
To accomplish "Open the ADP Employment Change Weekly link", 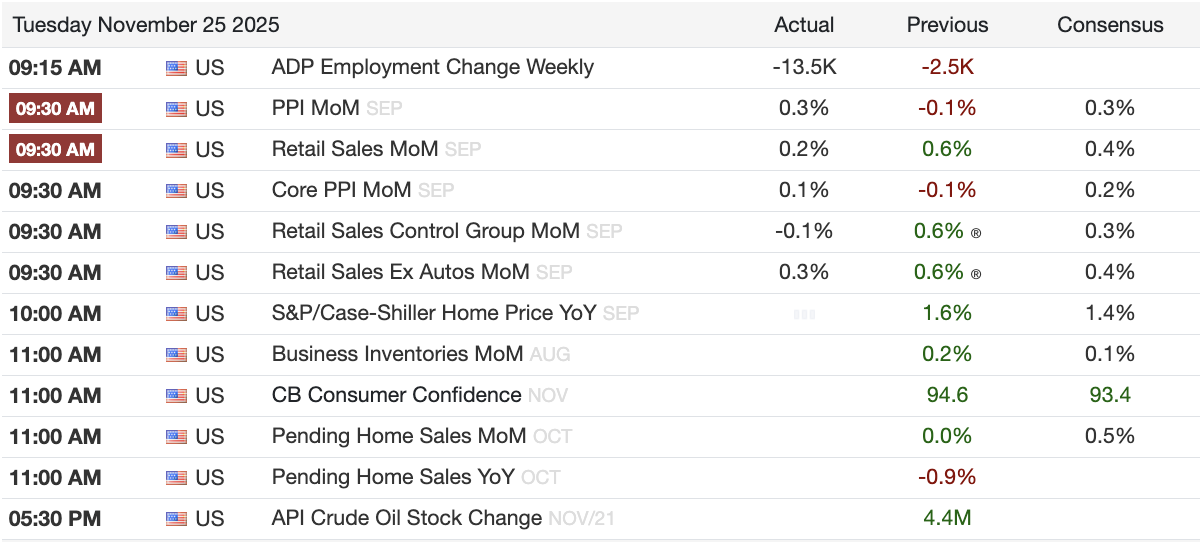I will pyautogui.click(x=432, y=68).
